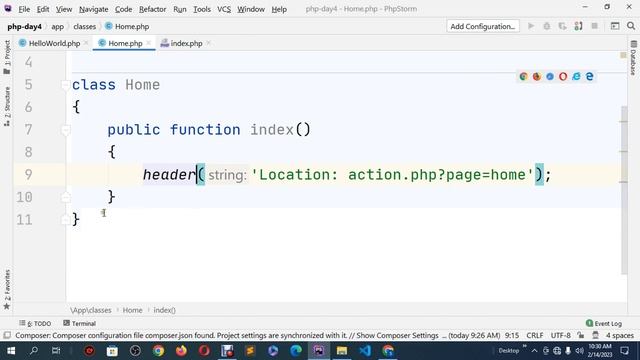The image size is (640, 360).
Task: Close the Home.php tab
Action: pyautogui.click(x=149, y=43)
